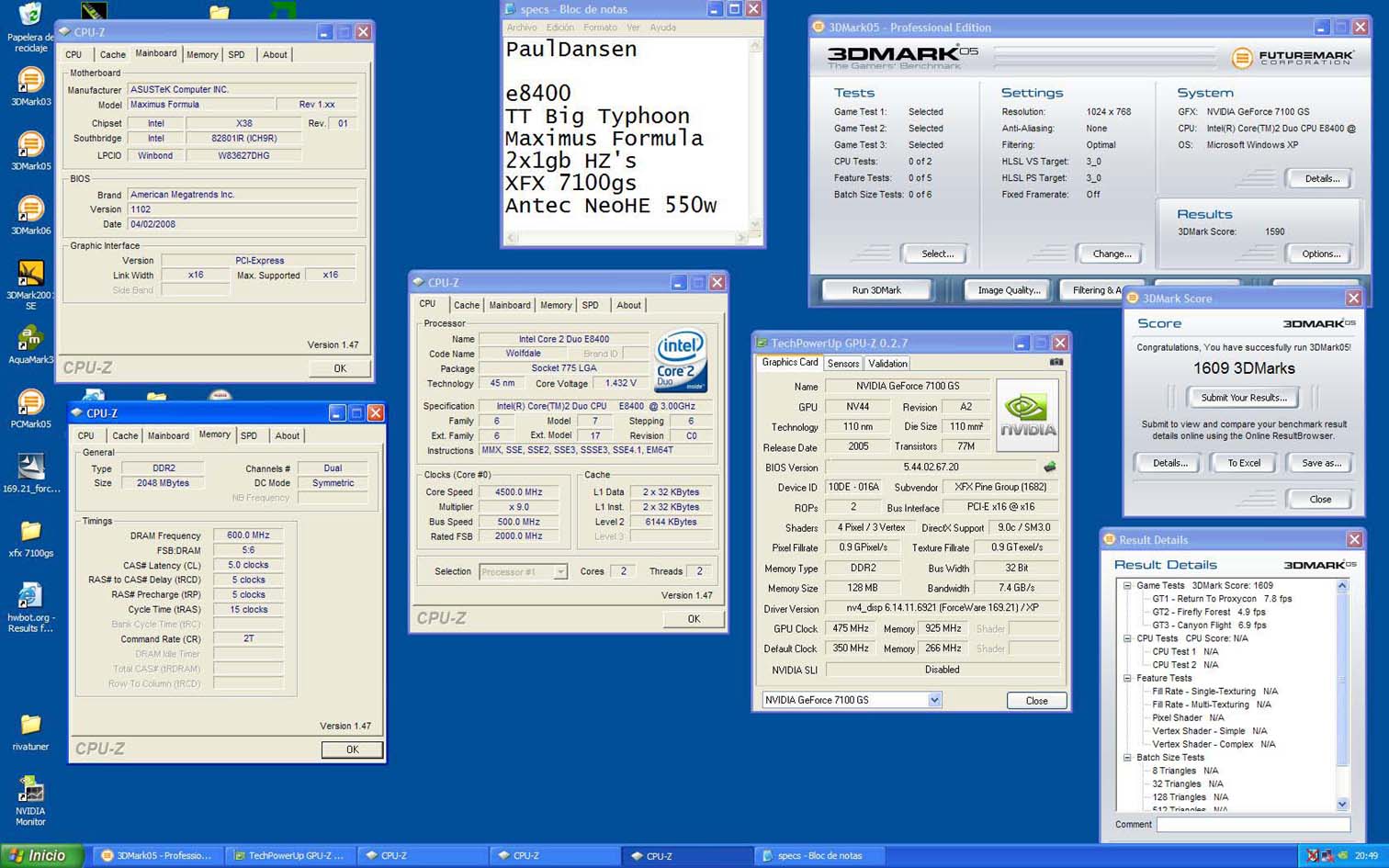Switch to TechPowerUp GPU-Z taskbar button
This screenshot has height=868, width=1389.
tap(289, 856)
